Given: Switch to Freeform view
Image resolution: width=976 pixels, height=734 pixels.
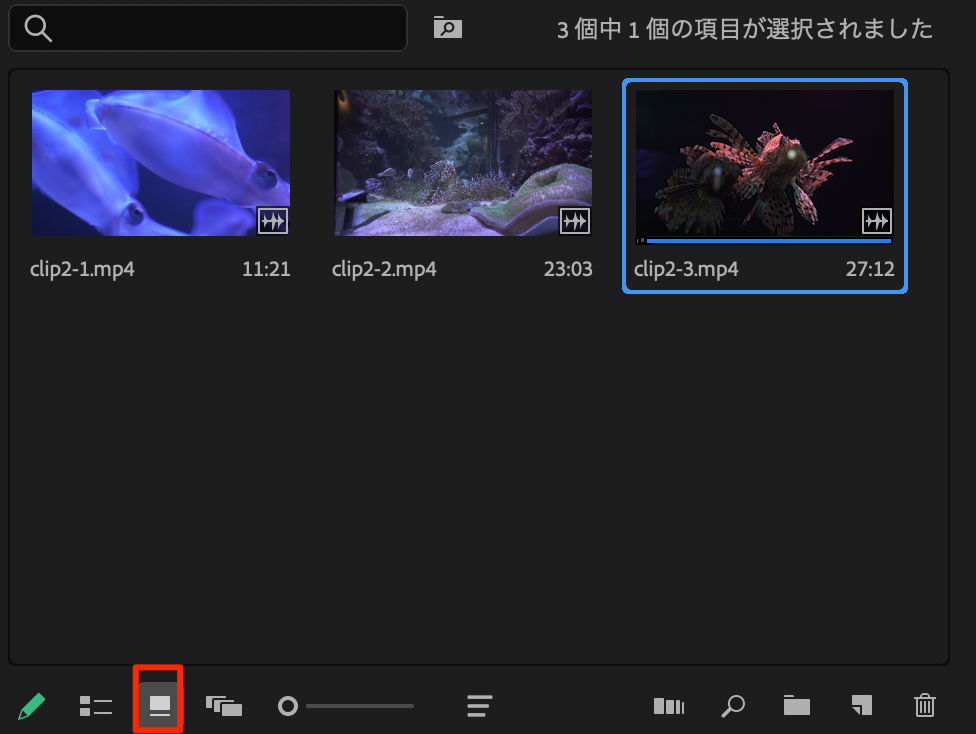Looking at the screenshot, I should pos(224,707).
